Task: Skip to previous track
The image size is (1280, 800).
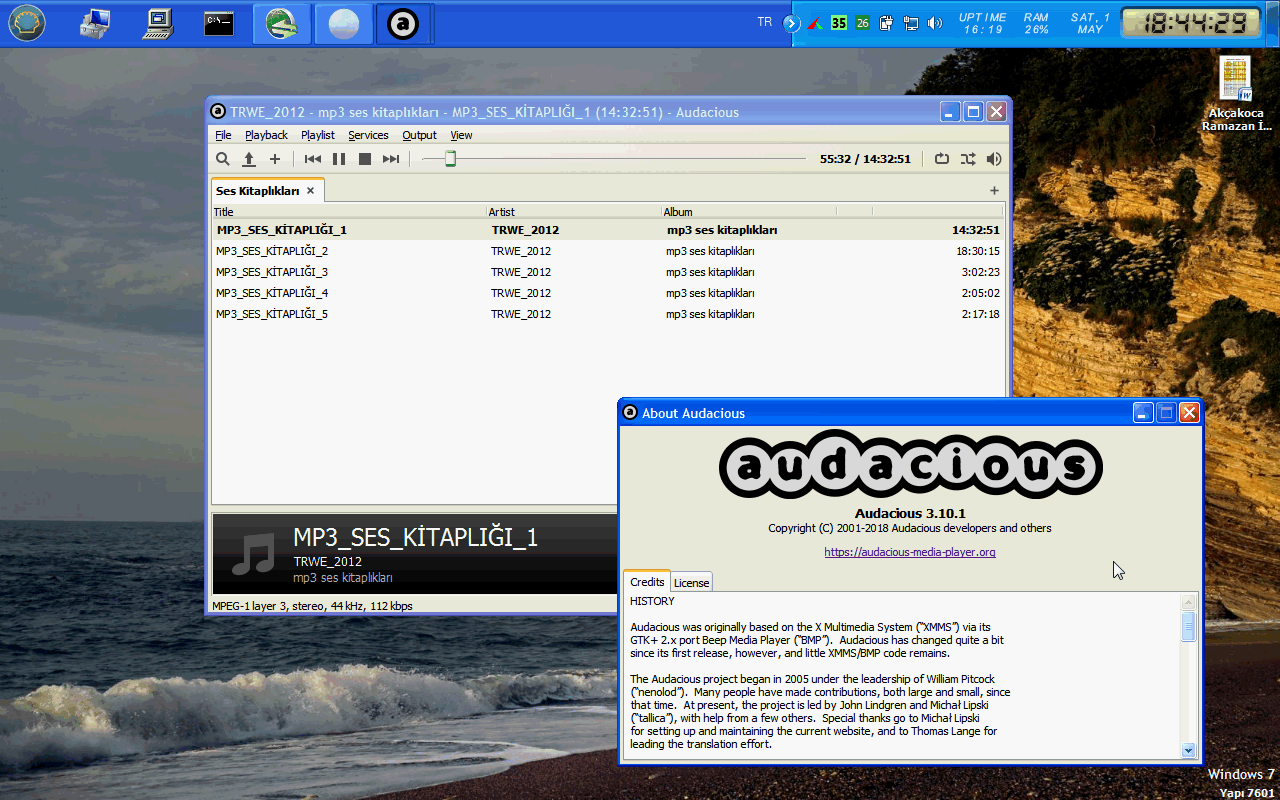Action: point(313,159)
